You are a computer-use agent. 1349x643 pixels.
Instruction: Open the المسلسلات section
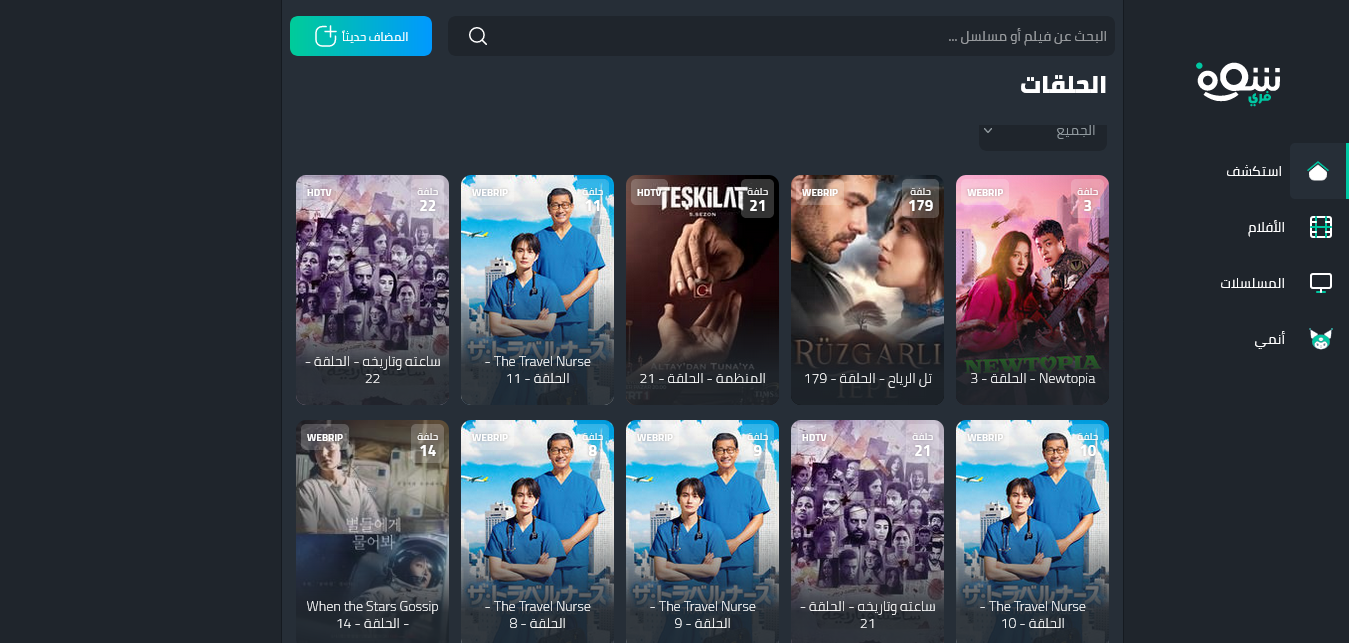point(1252,283)
